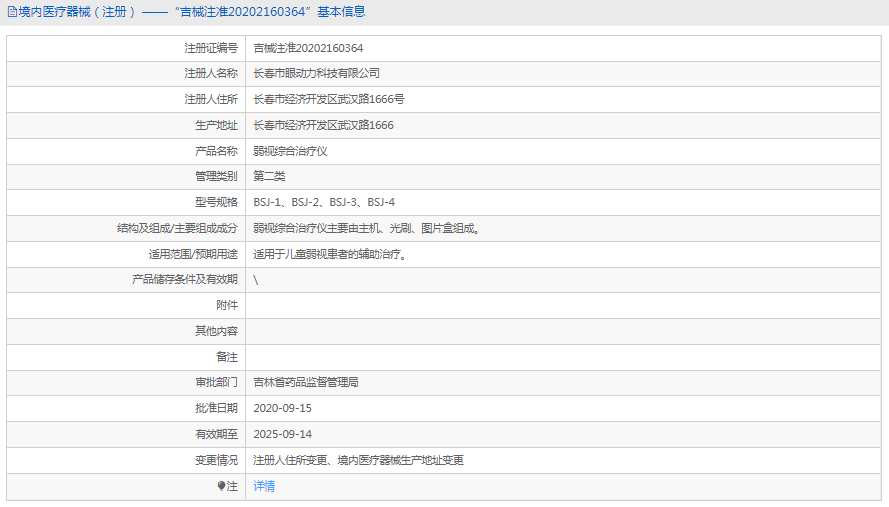This screenshot has width=889, height=507.
Task: Open the 详情 details link
Action: (264, 486)
